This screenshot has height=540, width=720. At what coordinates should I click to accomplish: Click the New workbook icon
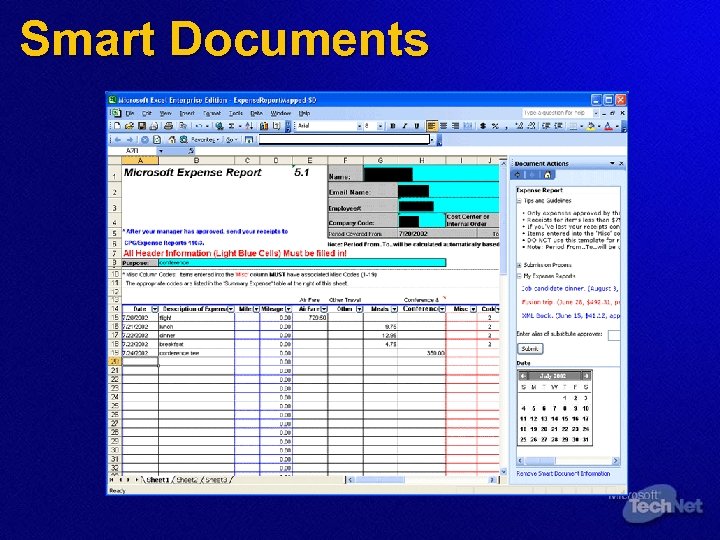(117, 126)
